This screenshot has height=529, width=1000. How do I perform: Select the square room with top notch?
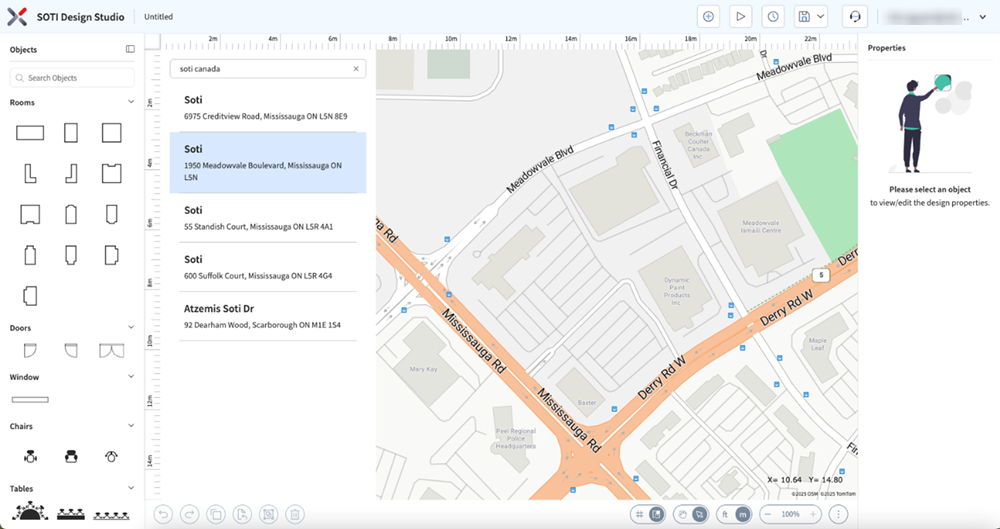112,174
